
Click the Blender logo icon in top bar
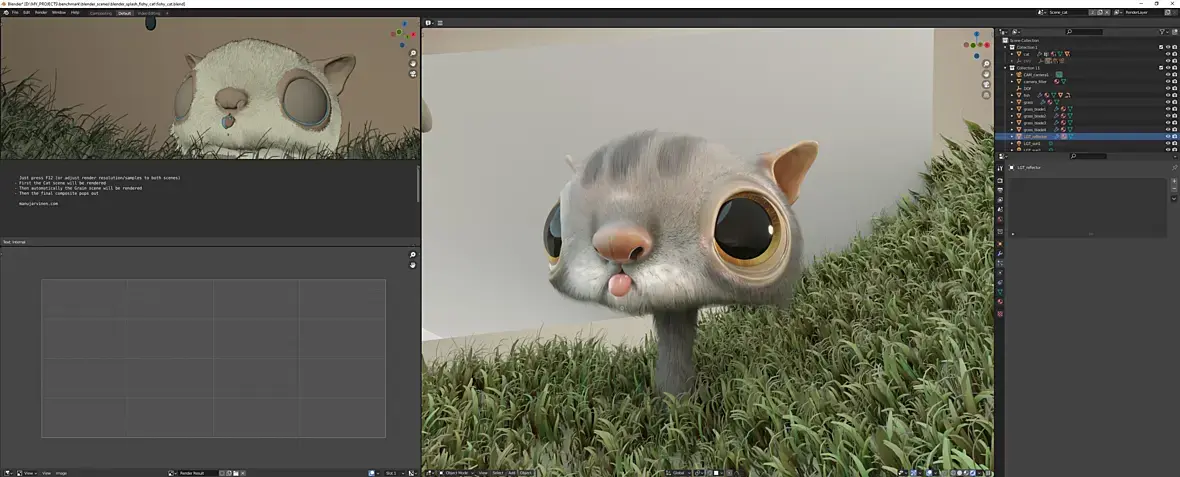(5, 13)
